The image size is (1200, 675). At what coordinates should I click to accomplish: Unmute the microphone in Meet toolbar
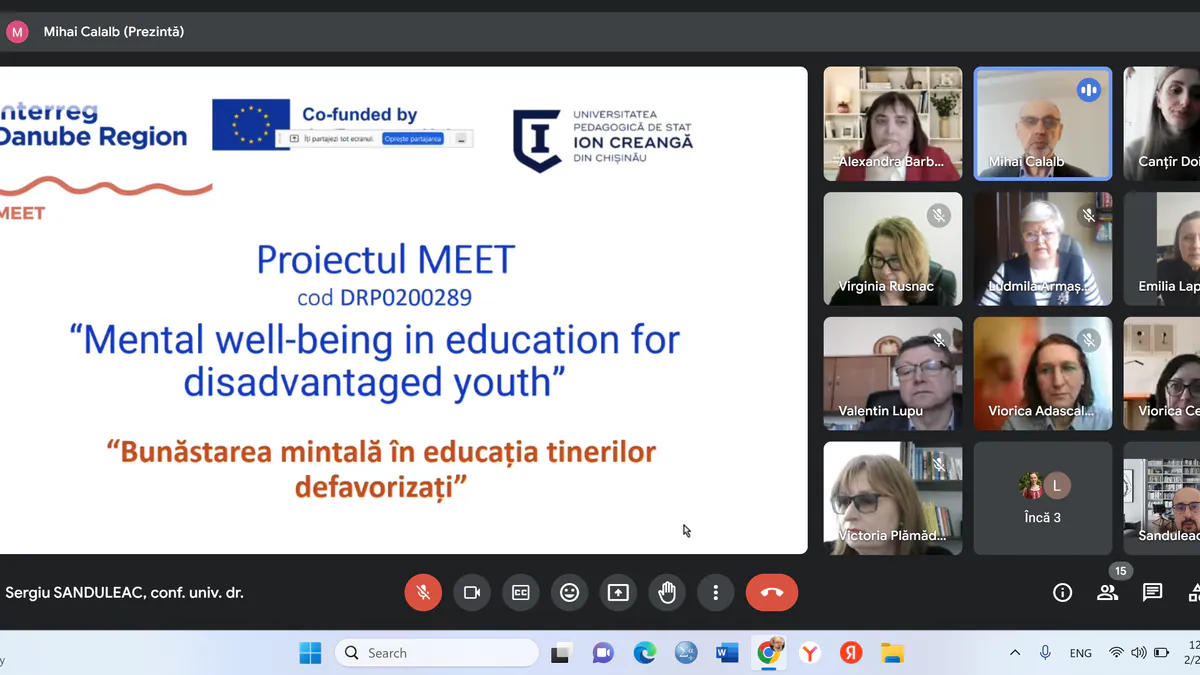pyautogui.click(x=423, y=593)
